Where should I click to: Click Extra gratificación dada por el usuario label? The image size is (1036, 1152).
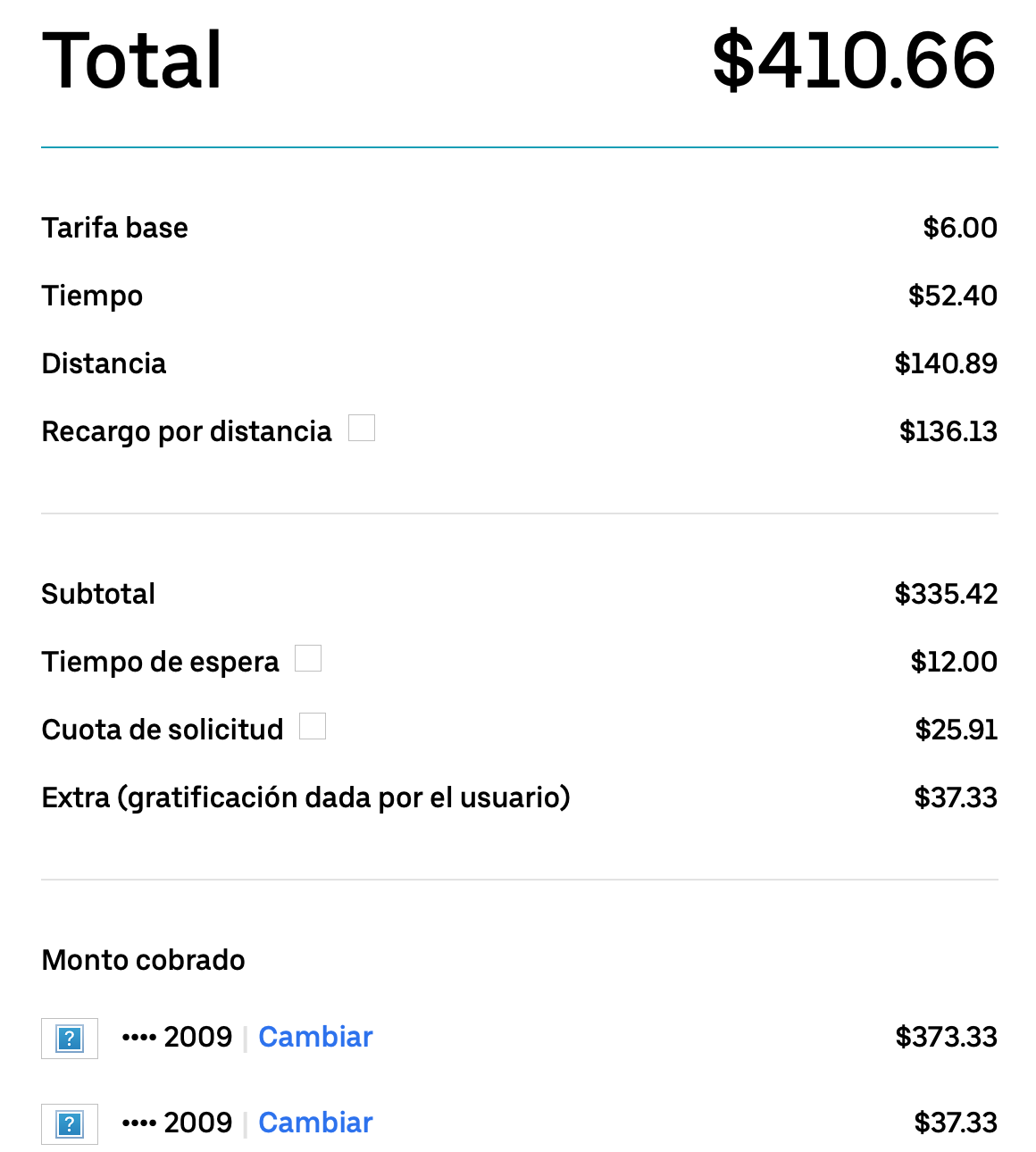tap(306, 797)
